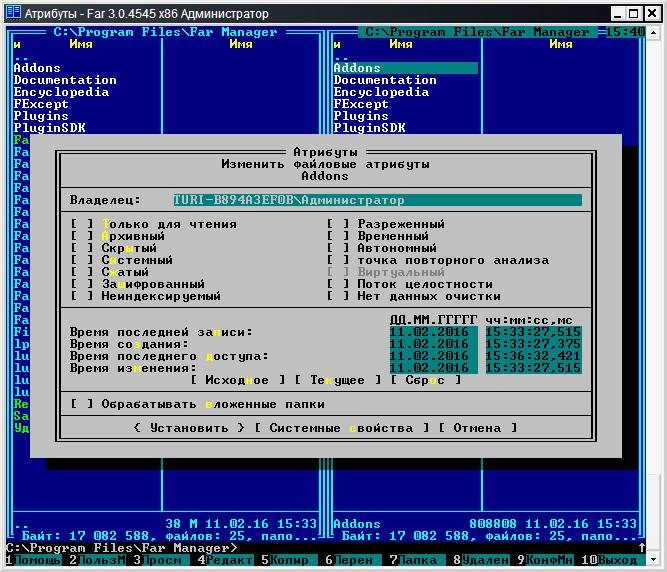Click F9 'КонфМн' in key bar
Screen dimensions: 667x572
[x=545, y=560]
